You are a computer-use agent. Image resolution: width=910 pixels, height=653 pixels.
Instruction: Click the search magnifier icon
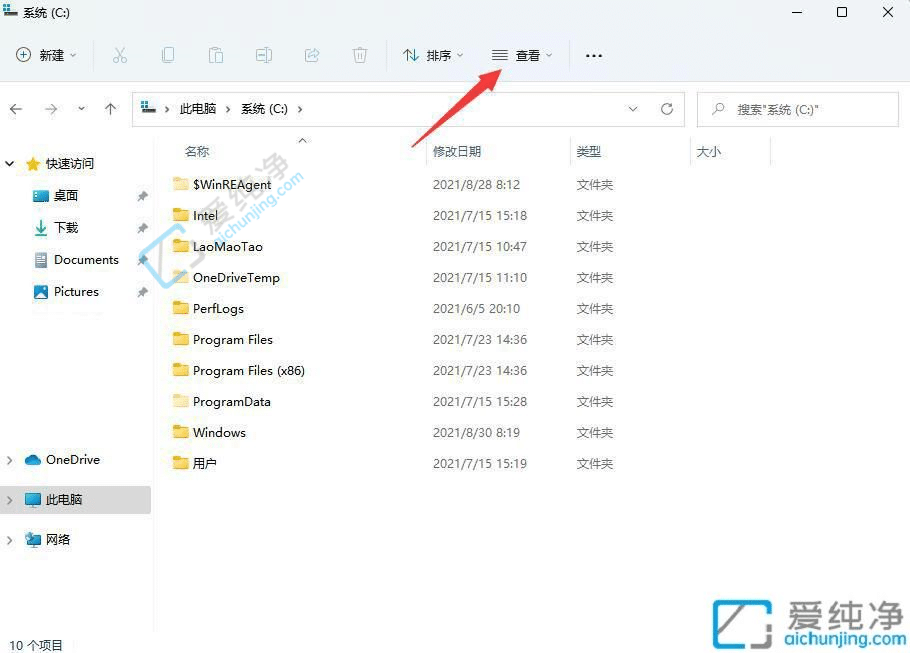point(718,109)
